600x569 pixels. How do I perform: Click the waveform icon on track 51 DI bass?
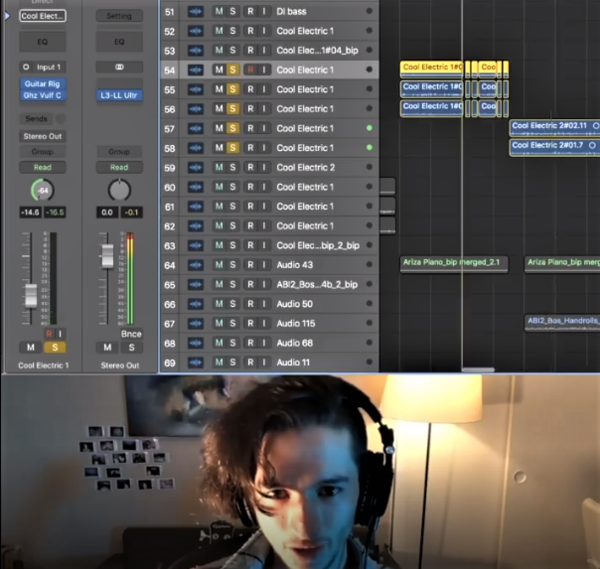click(x=195, y=11)
